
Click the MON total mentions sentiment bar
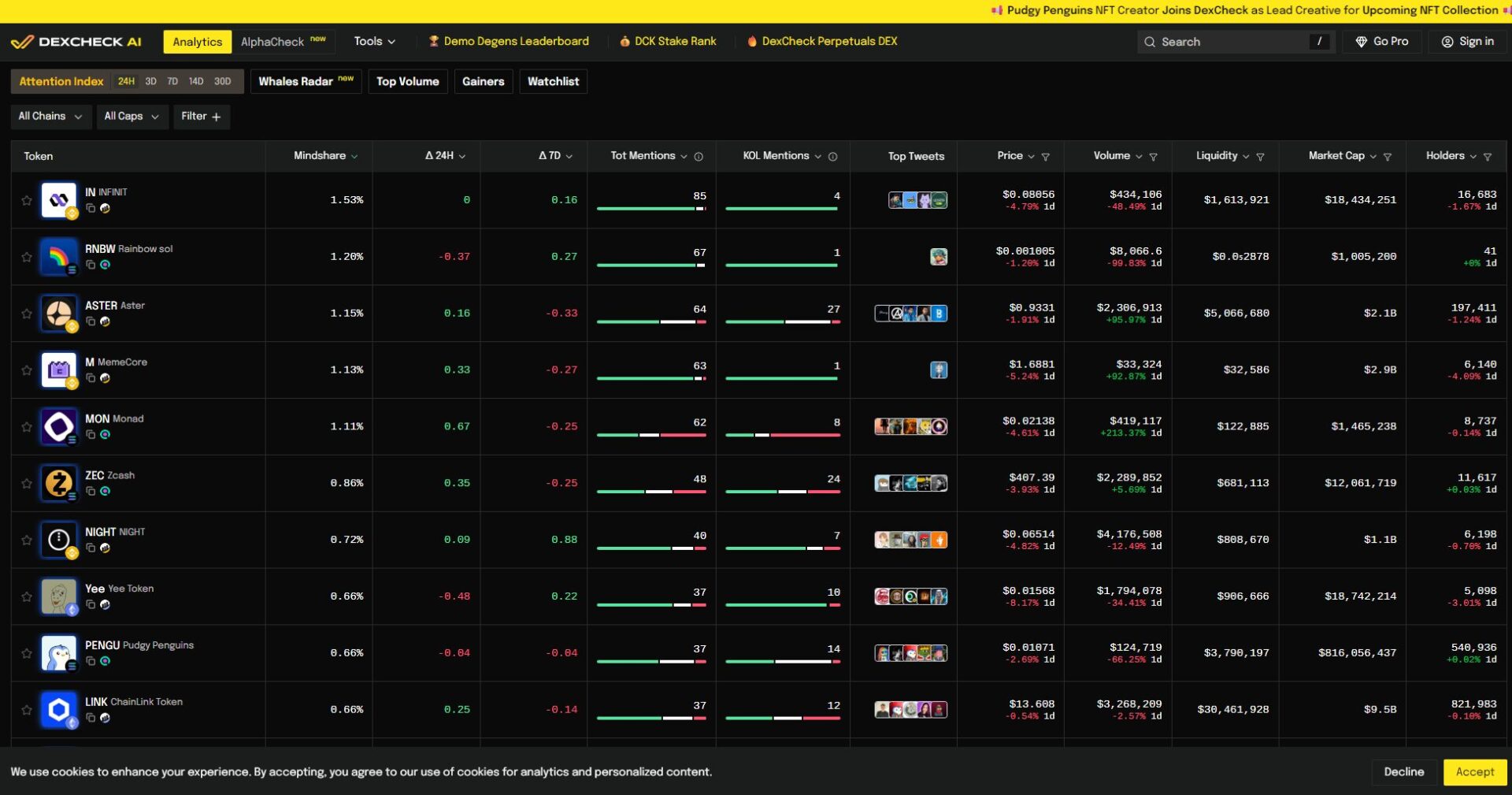pos(651,435)
